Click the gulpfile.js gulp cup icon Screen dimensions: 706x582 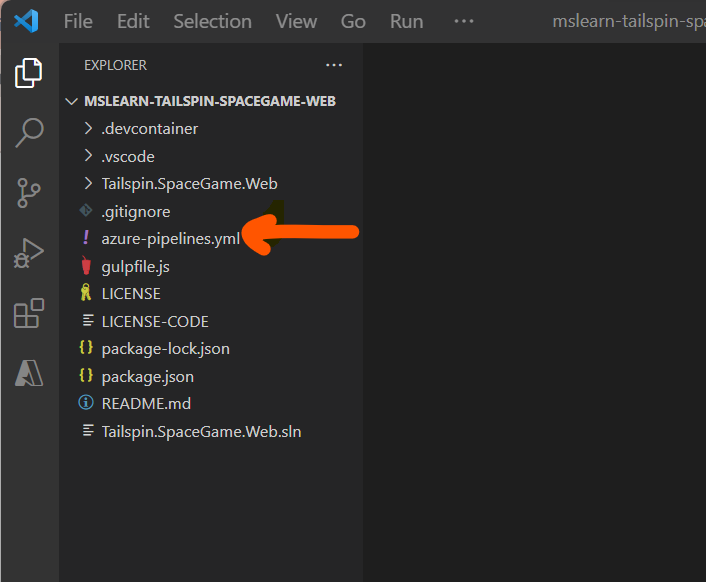(x=86, y=266)
